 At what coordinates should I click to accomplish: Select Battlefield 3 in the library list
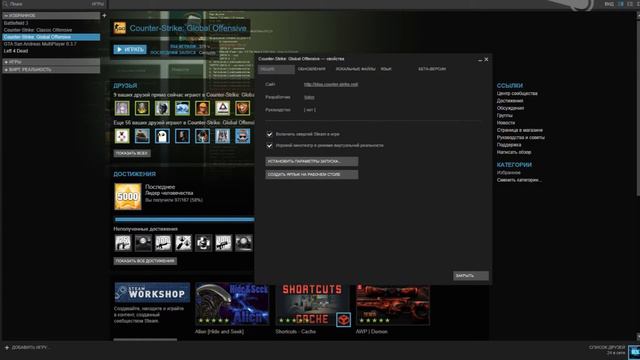[51, 23]
